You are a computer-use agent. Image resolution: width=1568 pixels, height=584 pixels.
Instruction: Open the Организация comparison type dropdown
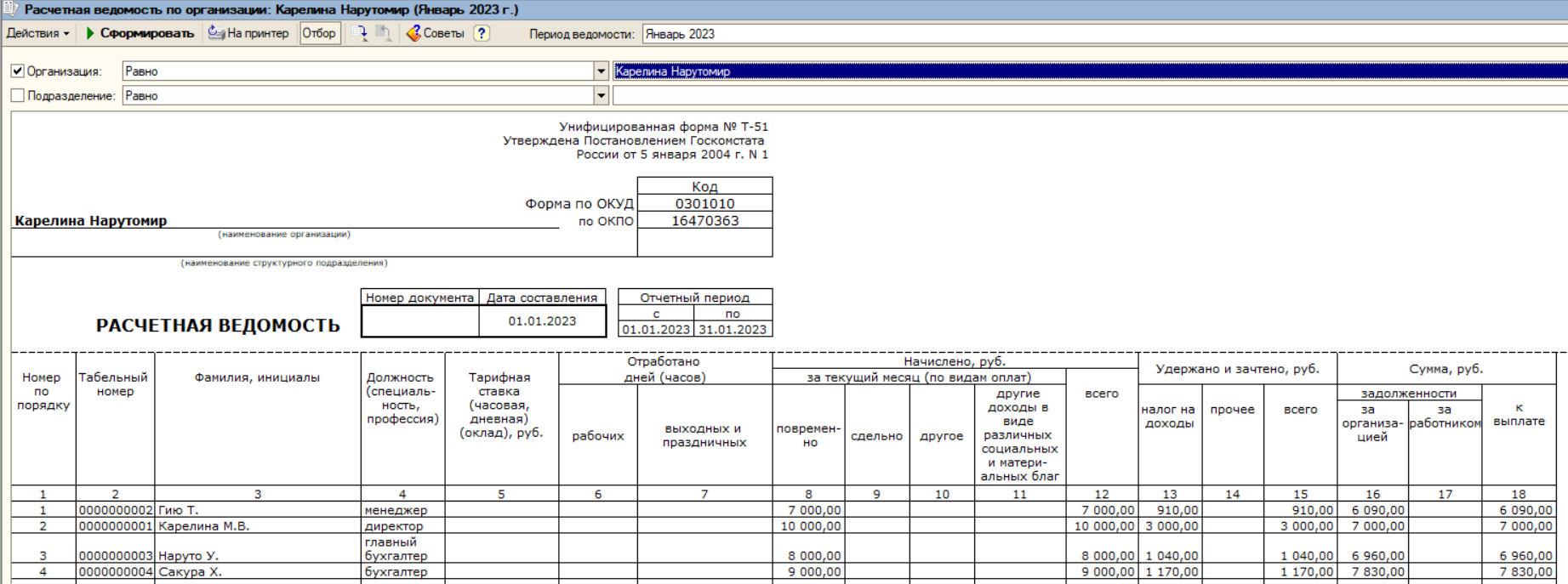tap(602, 71)
